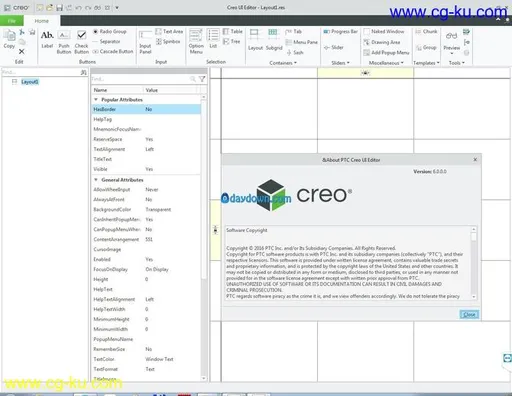The image size is (512, 396).
Task: Insert a Naked Window widget
Action: click(384, 31)
